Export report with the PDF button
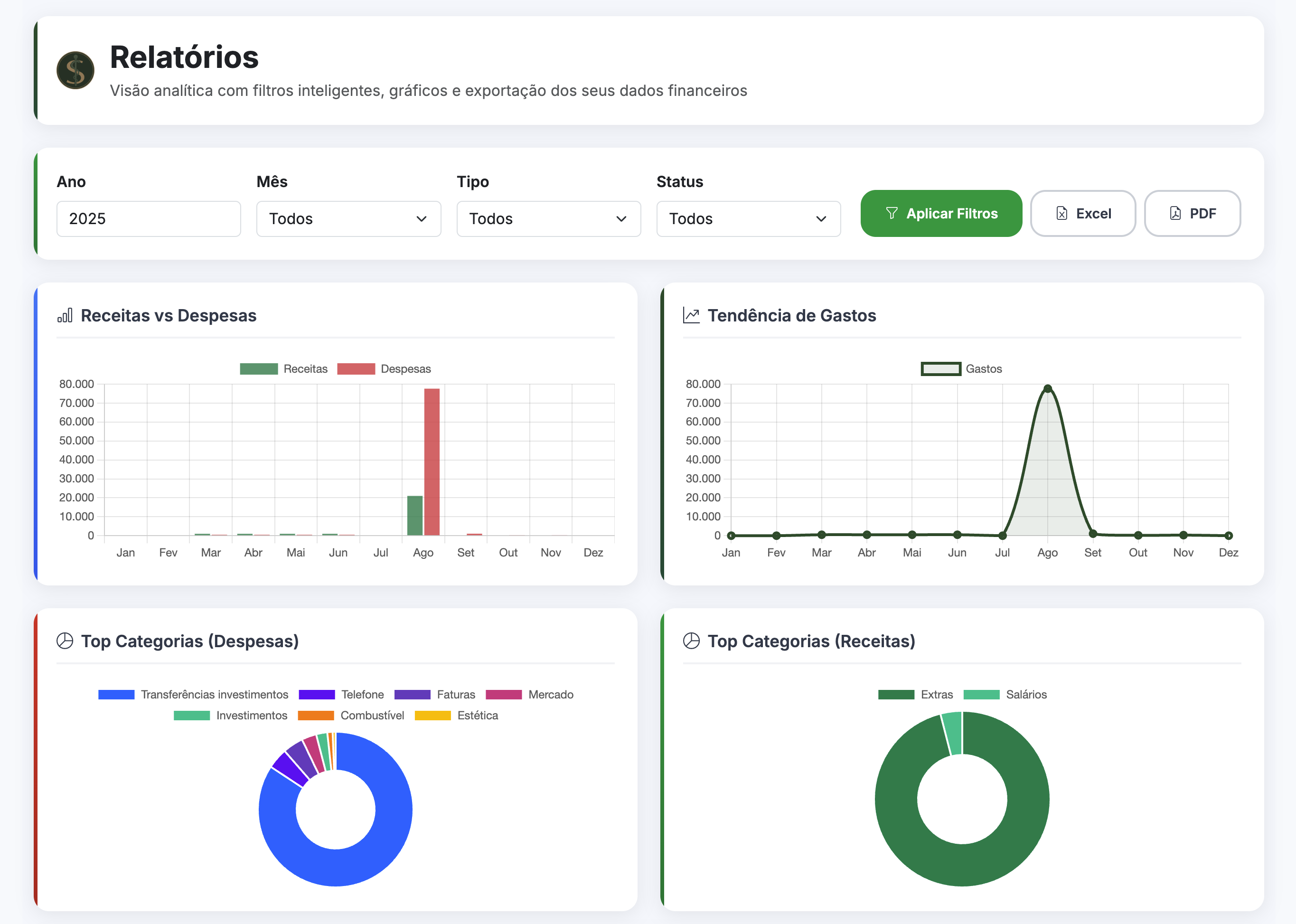This screenshot has height=924, width=1296. pyautogui.click(x=1192, y=213)
